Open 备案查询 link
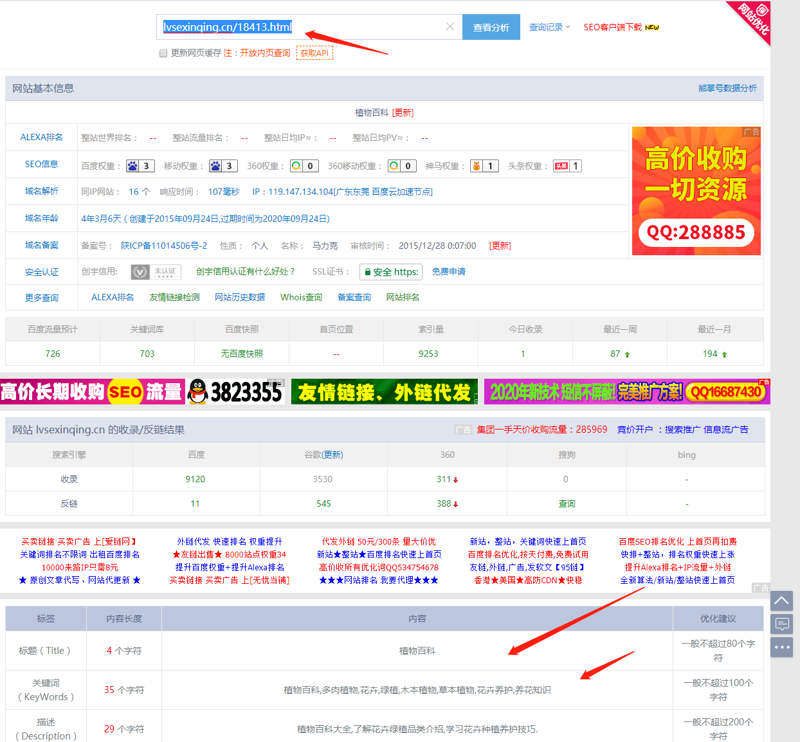The width and height of the screenshot is (800, 742). tap(354, 298)
